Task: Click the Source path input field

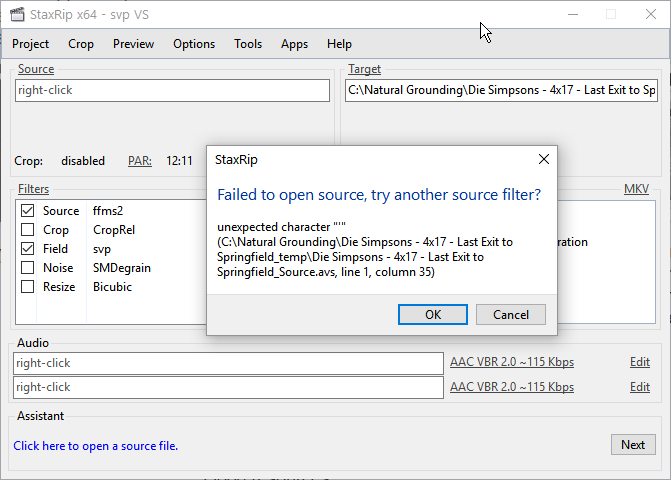Action: pyautogui.click(x=172, y=90)
